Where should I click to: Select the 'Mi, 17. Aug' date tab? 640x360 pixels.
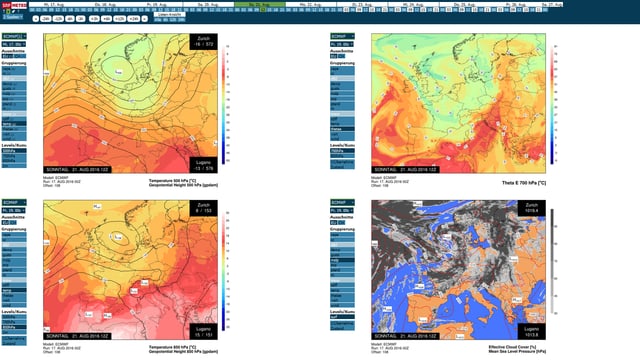click(55, 4)
